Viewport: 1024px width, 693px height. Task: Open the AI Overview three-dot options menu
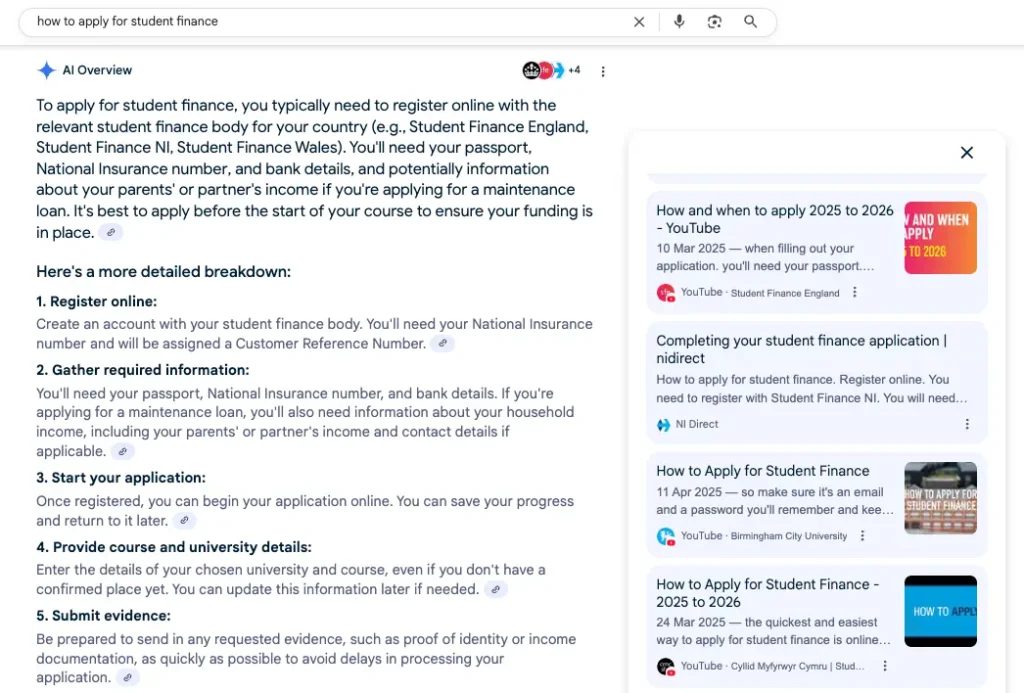click(603, 71)
